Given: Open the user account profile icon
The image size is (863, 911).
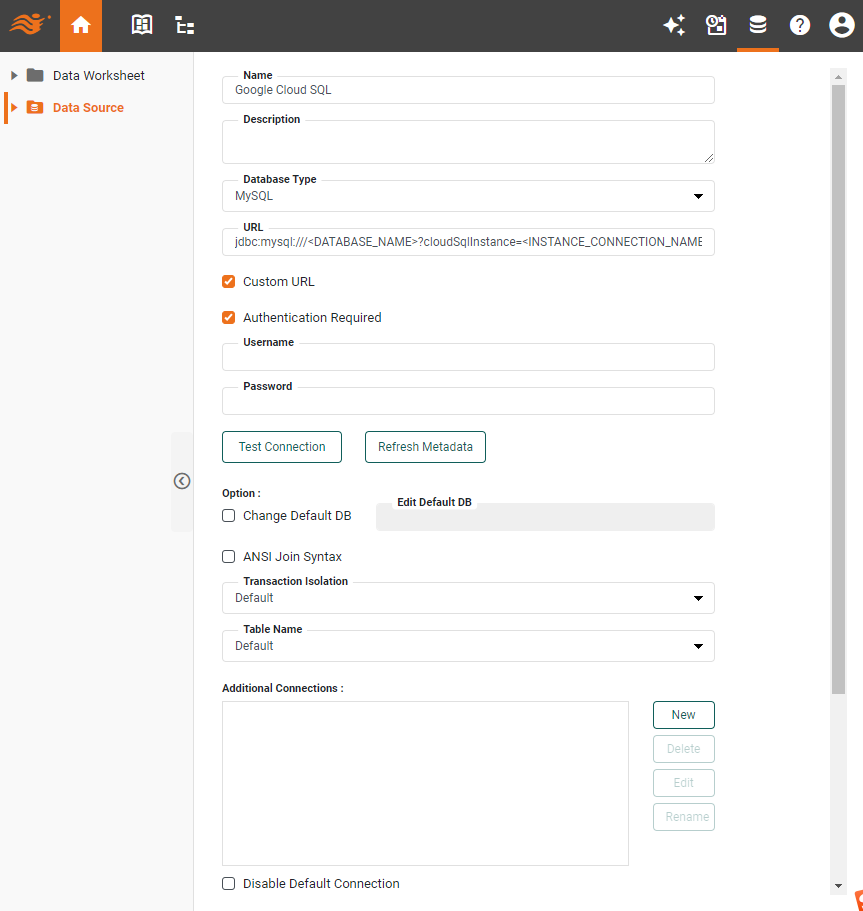Looking at the screenshot, I should coord(841,25).
